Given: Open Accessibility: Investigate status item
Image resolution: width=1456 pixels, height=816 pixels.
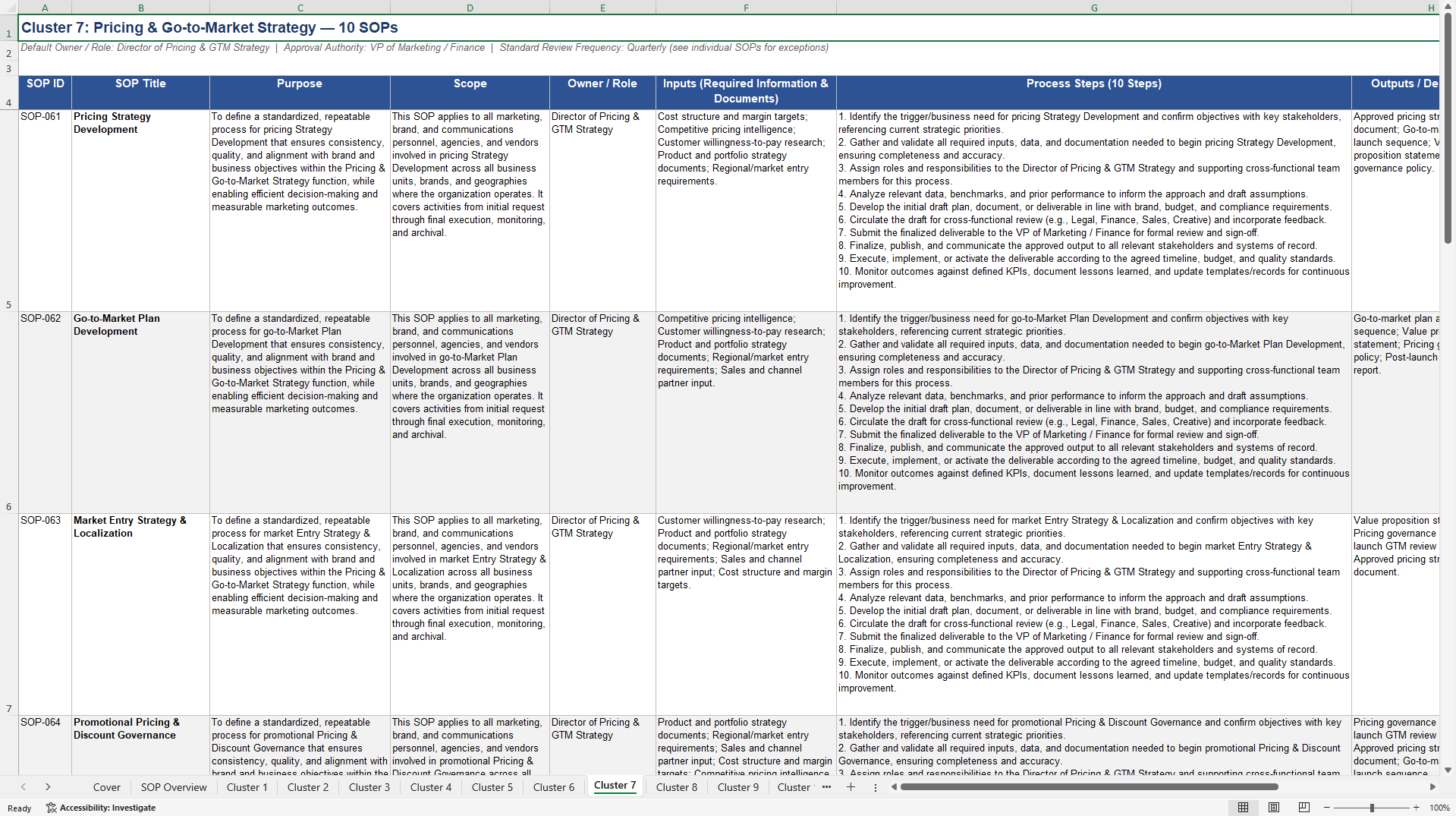Looking at the screenshot, I should (x=101, y=808).
